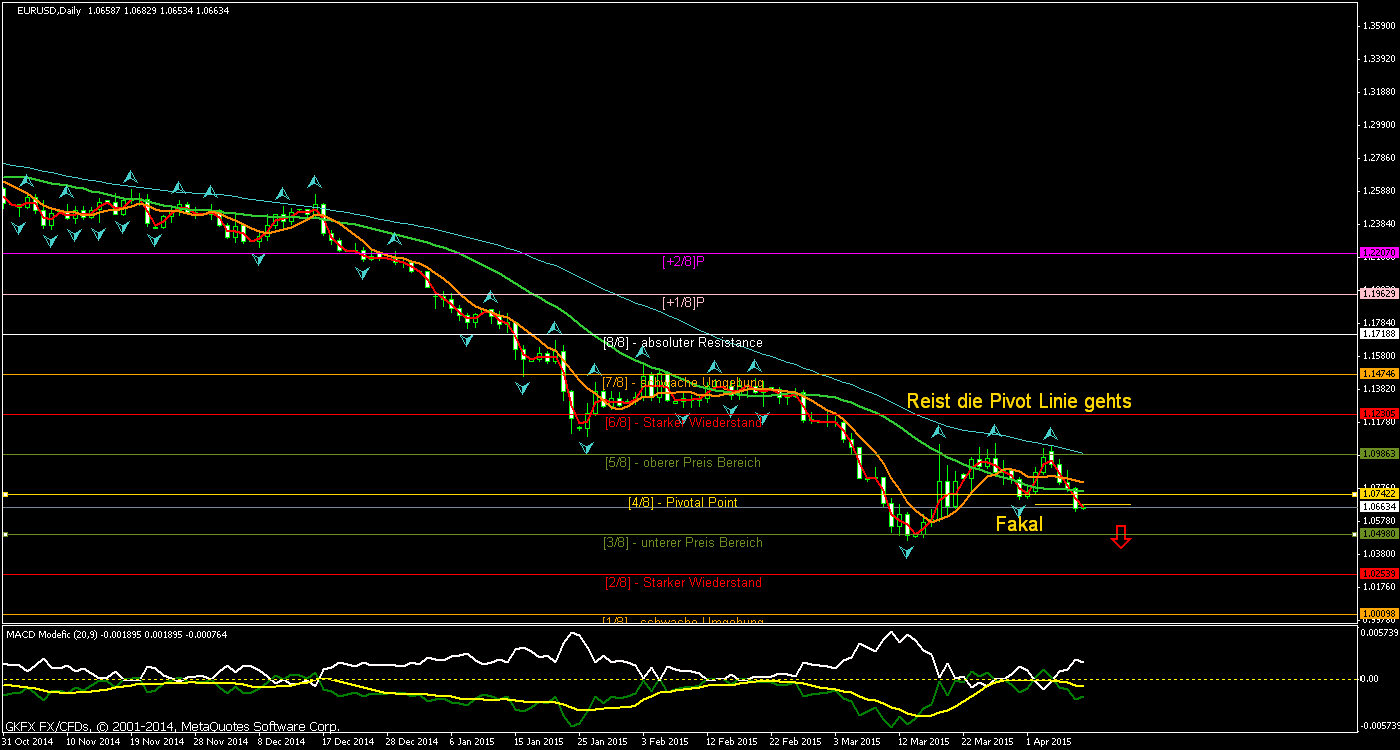The height and width of the screenshot is (750, 1400).
Task: Select the cyan up-fractal under the late-January low
Action: [x=588, y=446]
